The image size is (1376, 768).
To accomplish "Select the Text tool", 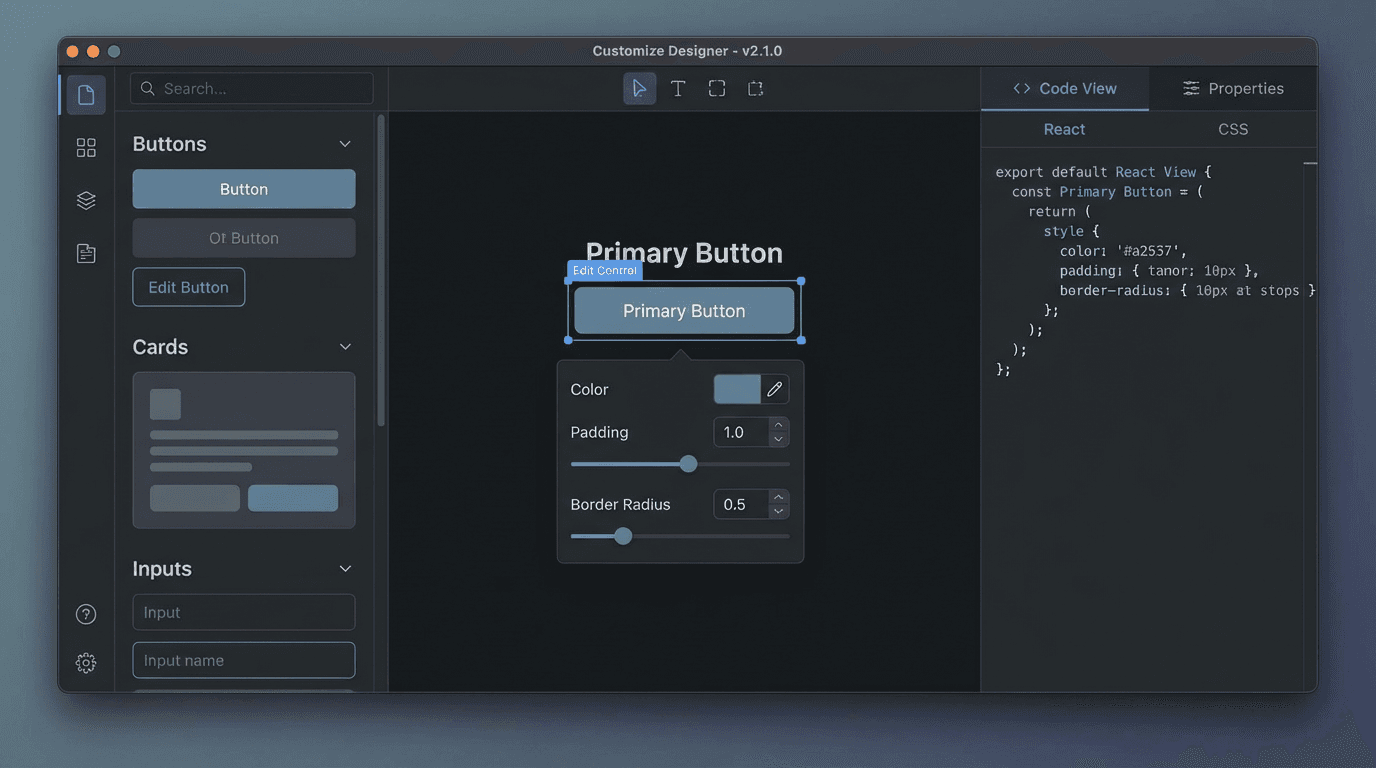I will (678, 88).
